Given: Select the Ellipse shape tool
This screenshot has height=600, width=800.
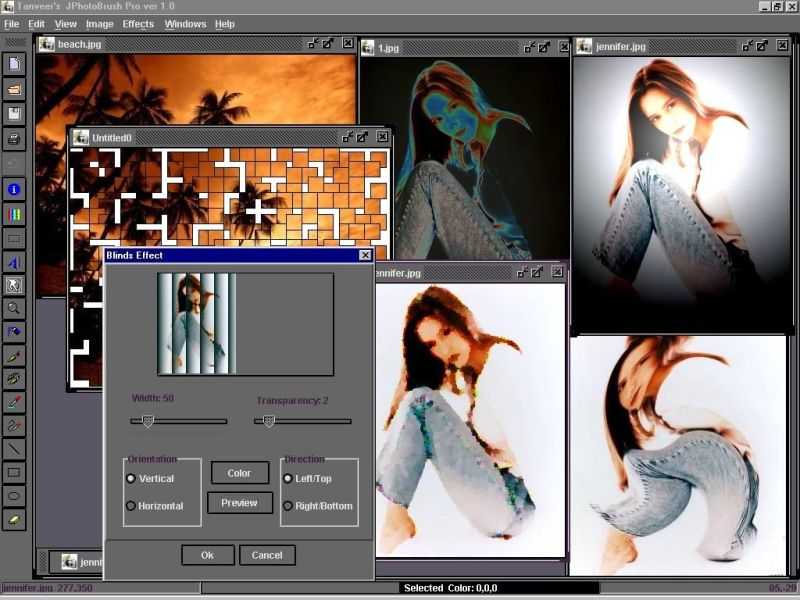Looking at the screenshot, I should [x=14, y=496].
